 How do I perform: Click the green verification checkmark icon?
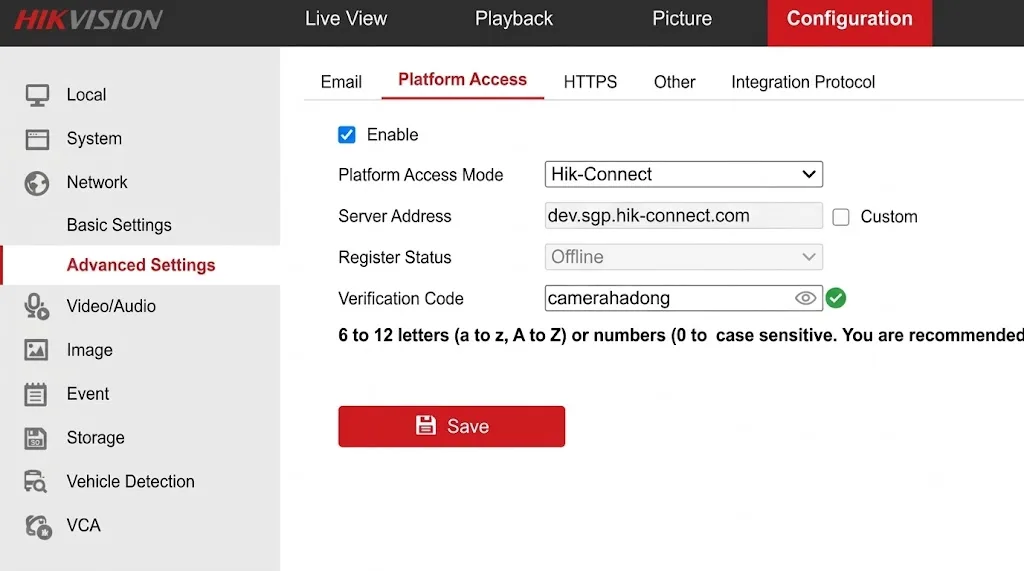tap(835, 298)
